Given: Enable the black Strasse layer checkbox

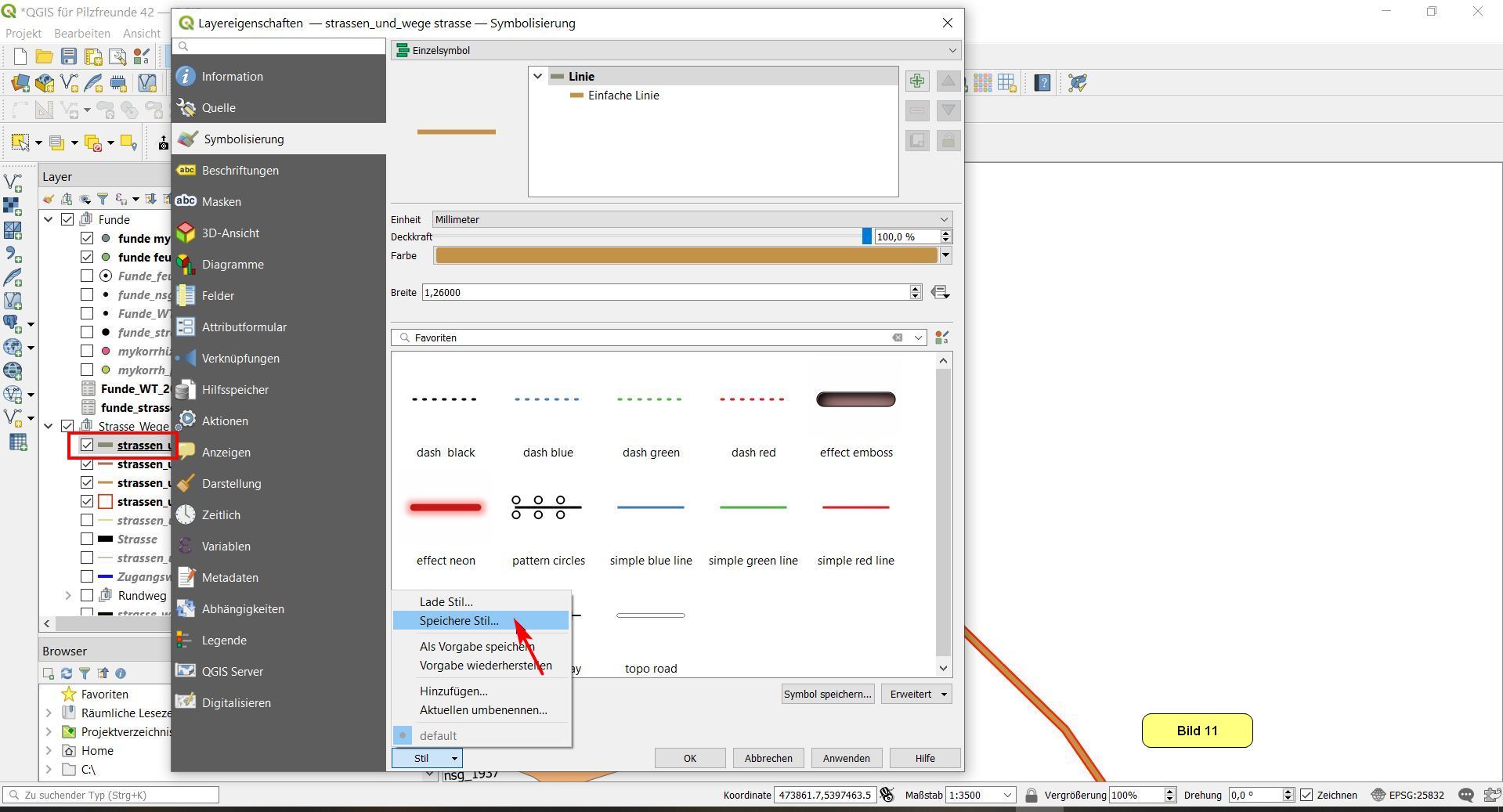Looking at the screenshot, I should click(87, 539).
